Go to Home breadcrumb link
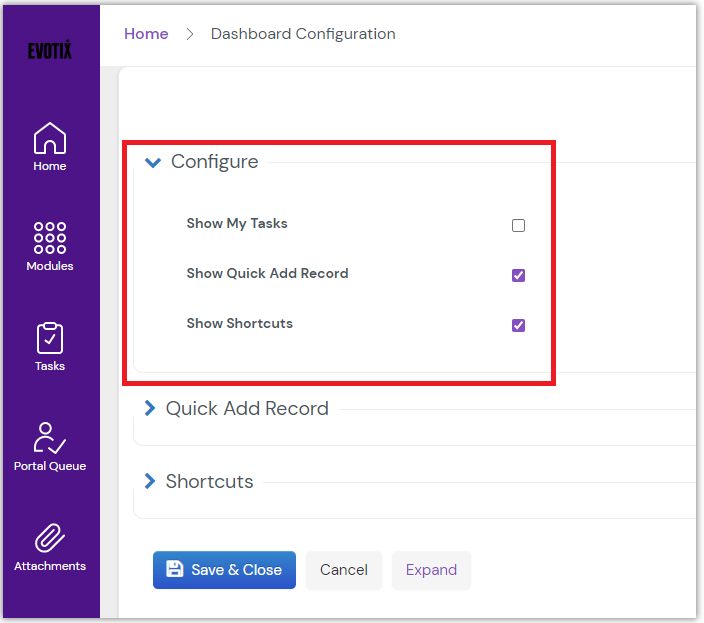 click(x=146, y=34)
